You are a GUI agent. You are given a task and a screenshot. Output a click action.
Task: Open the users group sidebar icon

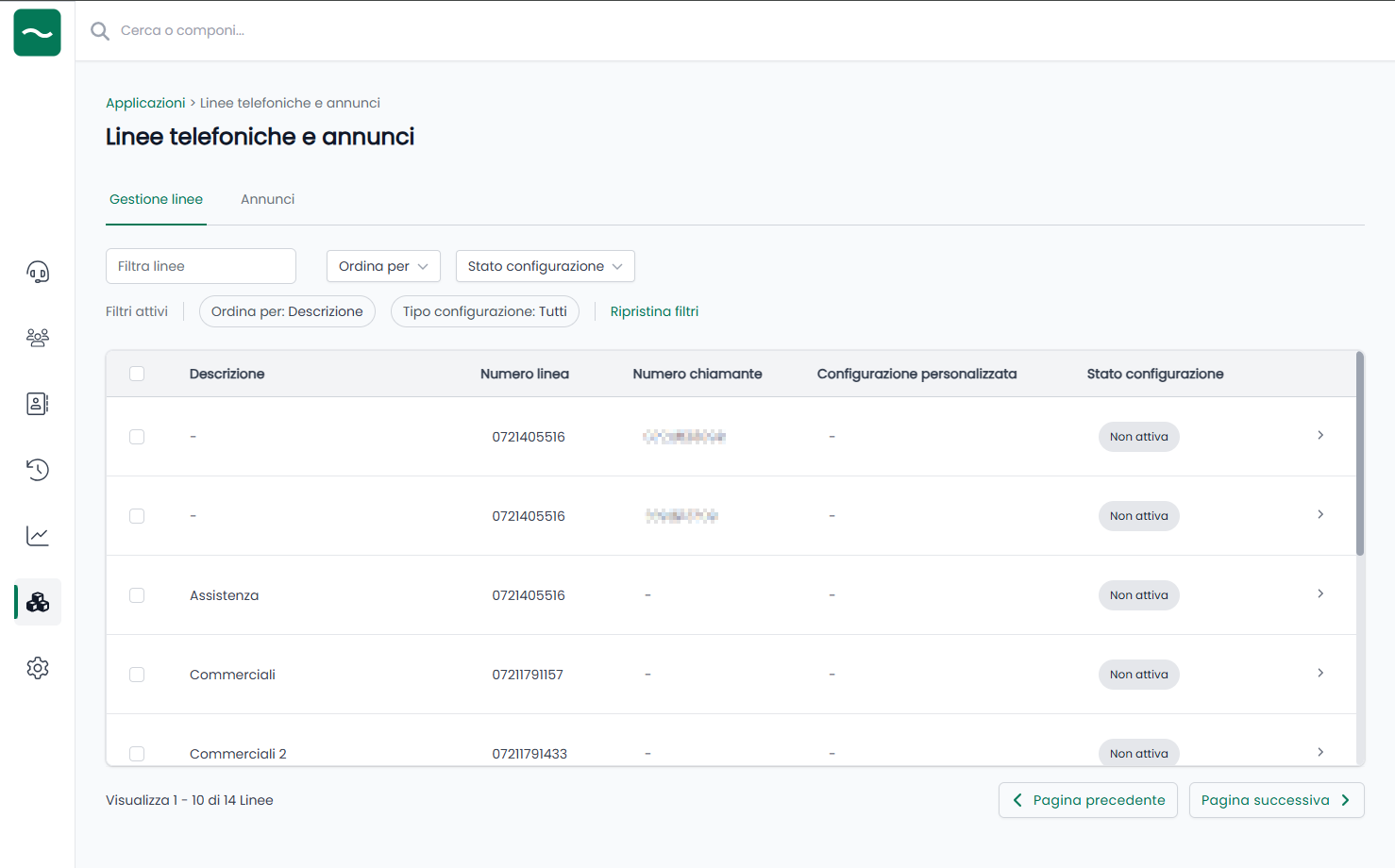[38, 338]
